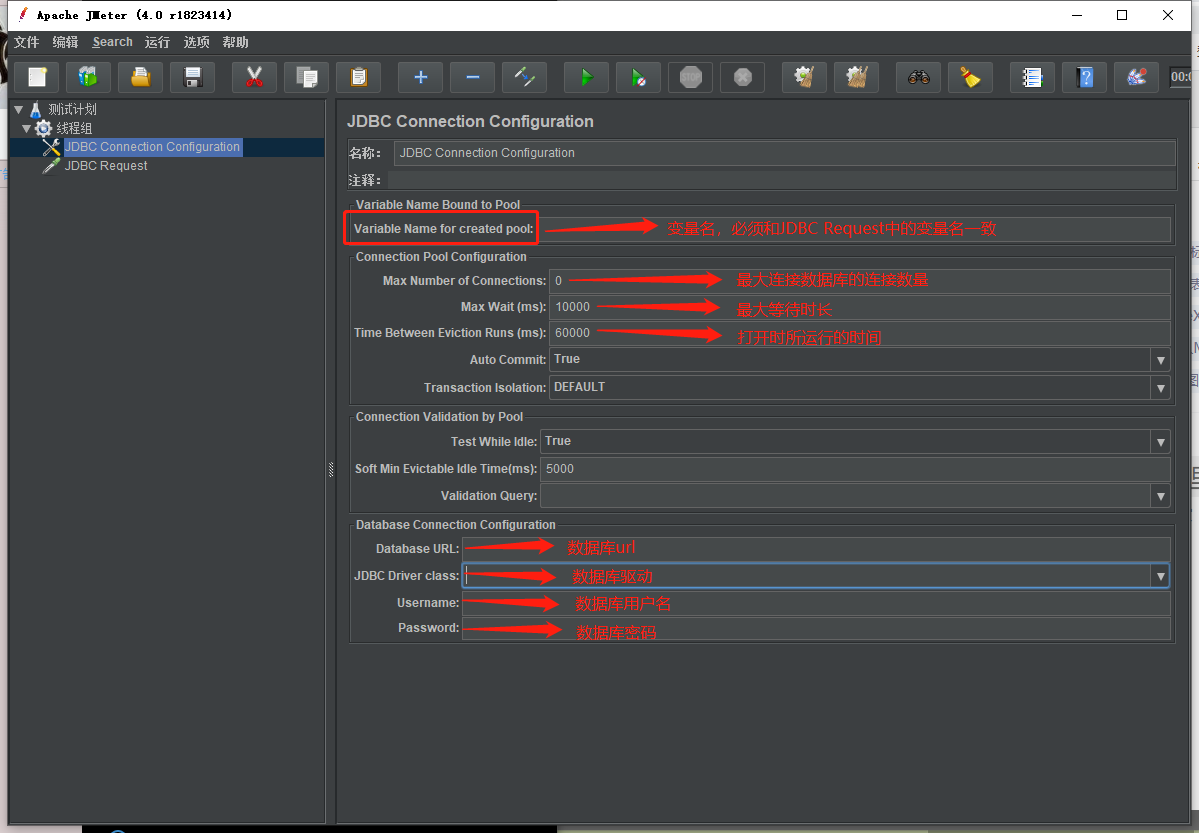Open the JDBC Driver class dropdown arrow
The height and width of the screenshot is (833, 1199).
click(1161, 576)
